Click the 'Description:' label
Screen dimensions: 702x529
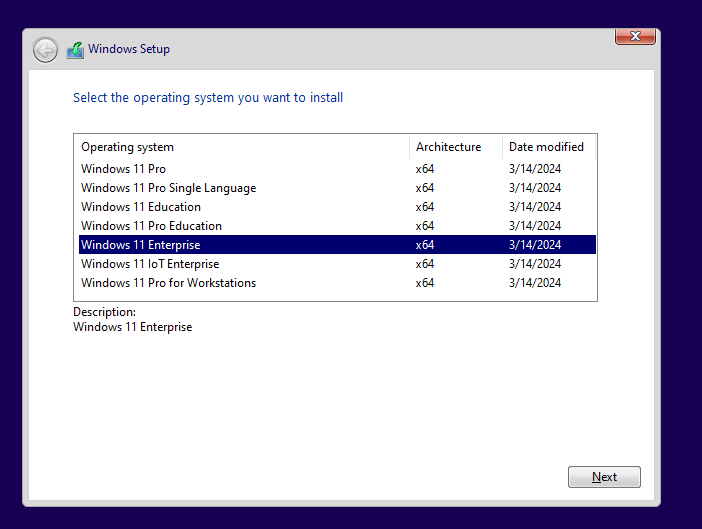[104, 312]
